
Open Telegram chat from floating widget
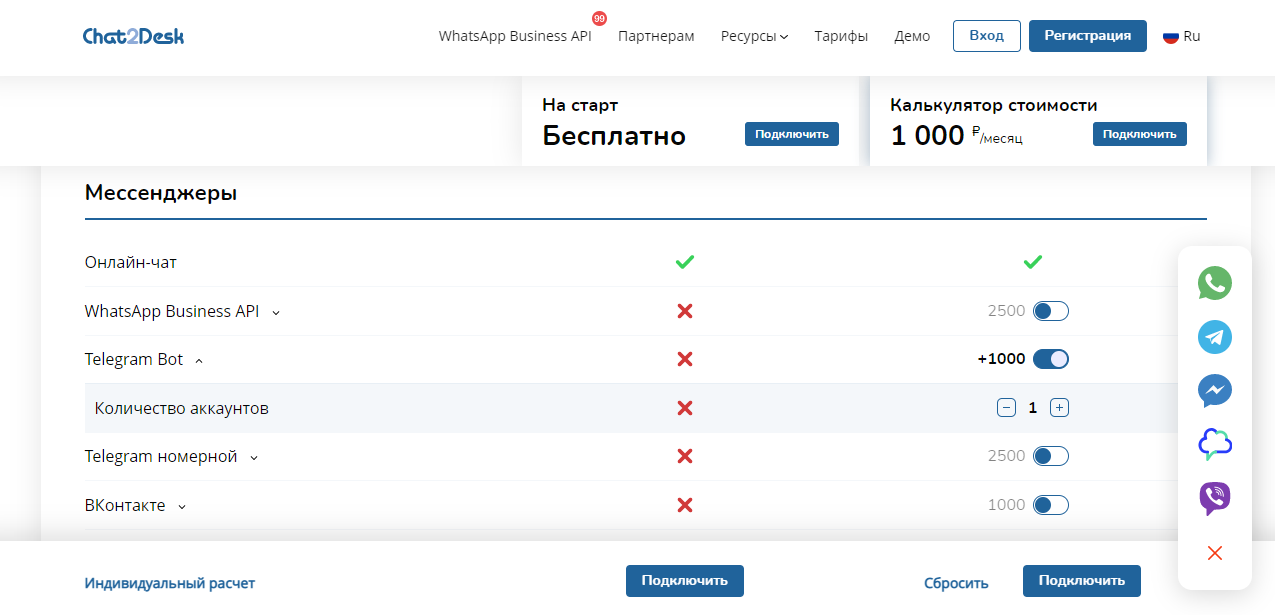(1214, 337)
